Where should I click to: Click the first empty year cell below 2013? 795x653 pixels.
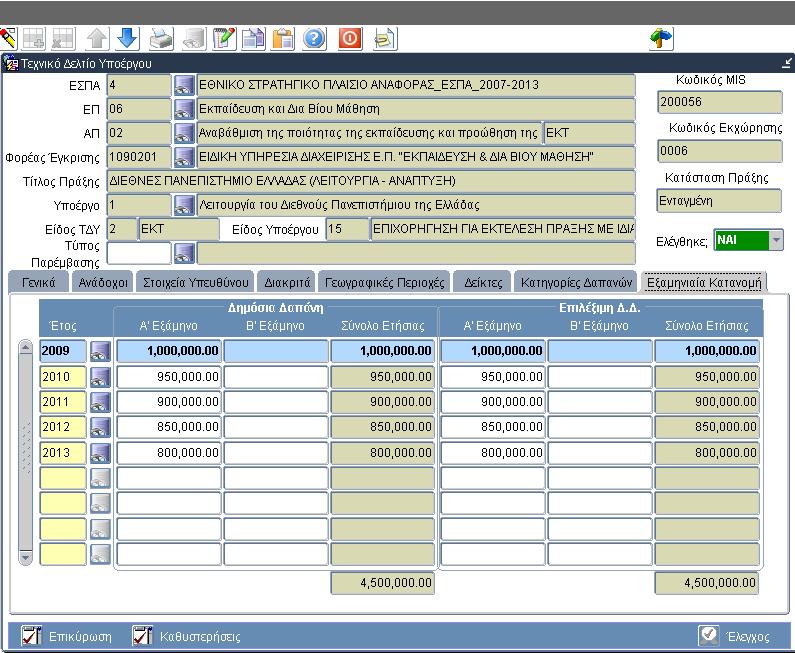tap(63, 478)
